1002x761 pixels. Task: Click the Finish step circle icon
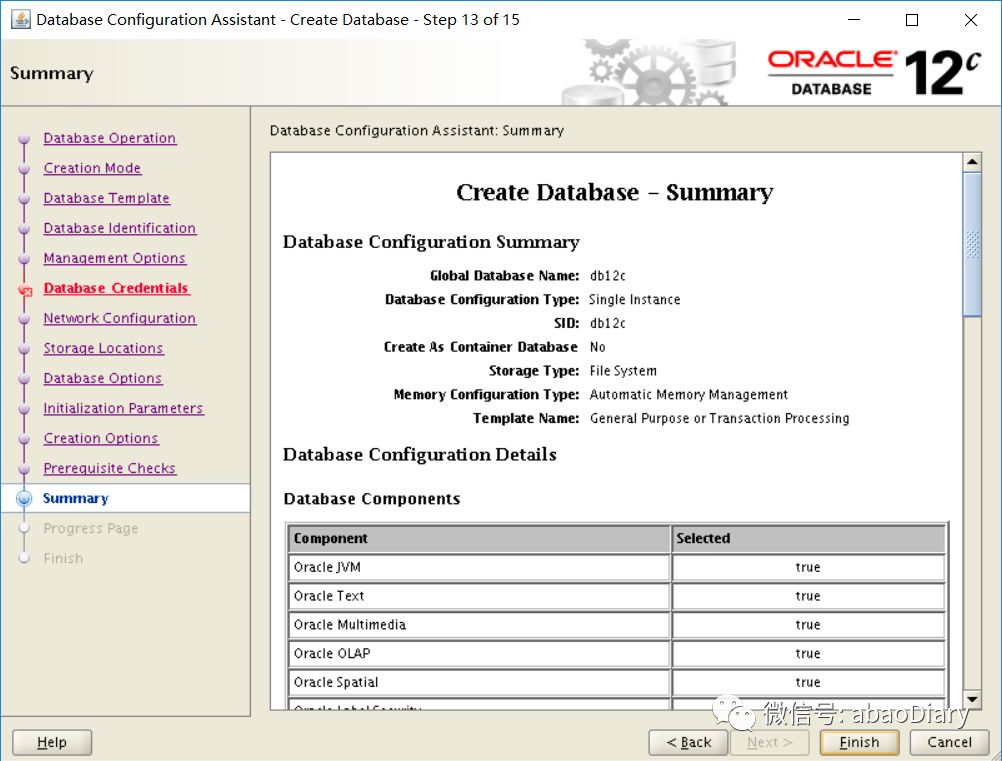coord(23,558)
